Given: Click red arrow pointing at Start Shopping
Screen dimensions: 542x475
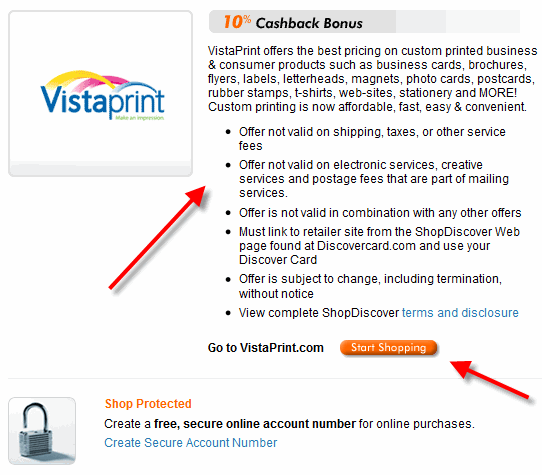Looking at the screenshot, I should click(489, 380).
